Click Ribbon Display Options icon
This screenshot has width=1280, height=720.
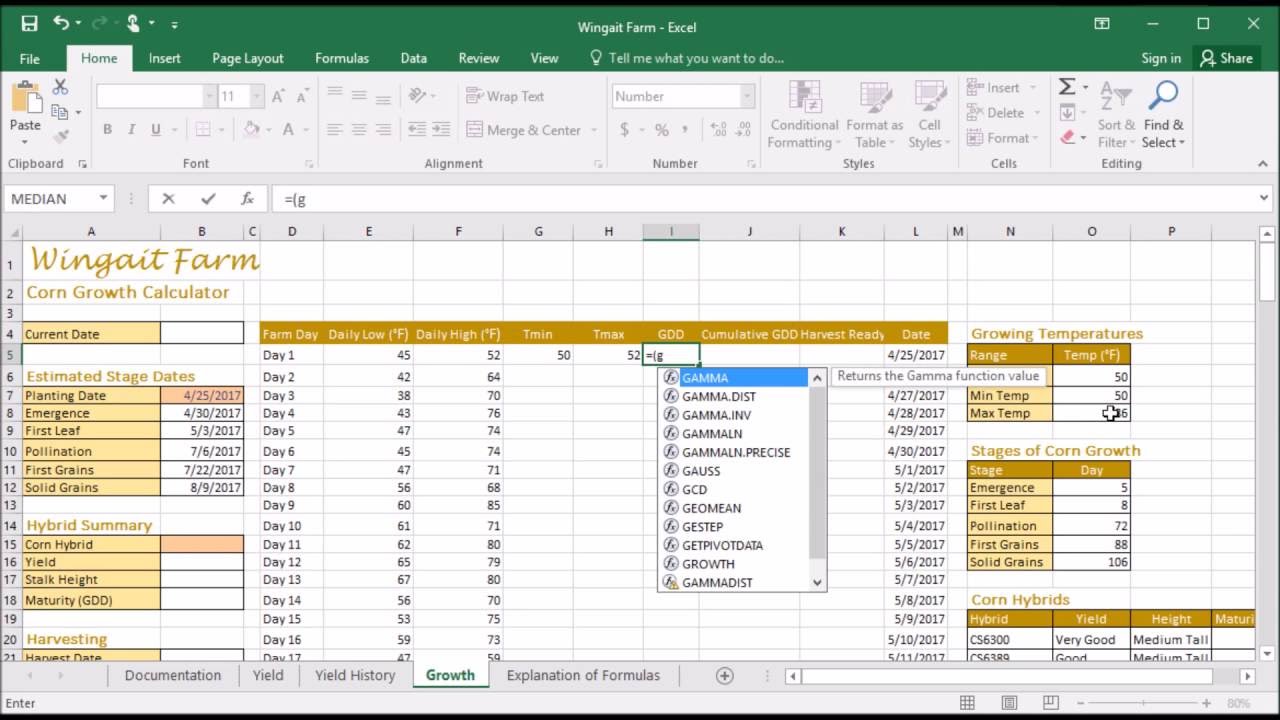click(x=1101, y=23)
